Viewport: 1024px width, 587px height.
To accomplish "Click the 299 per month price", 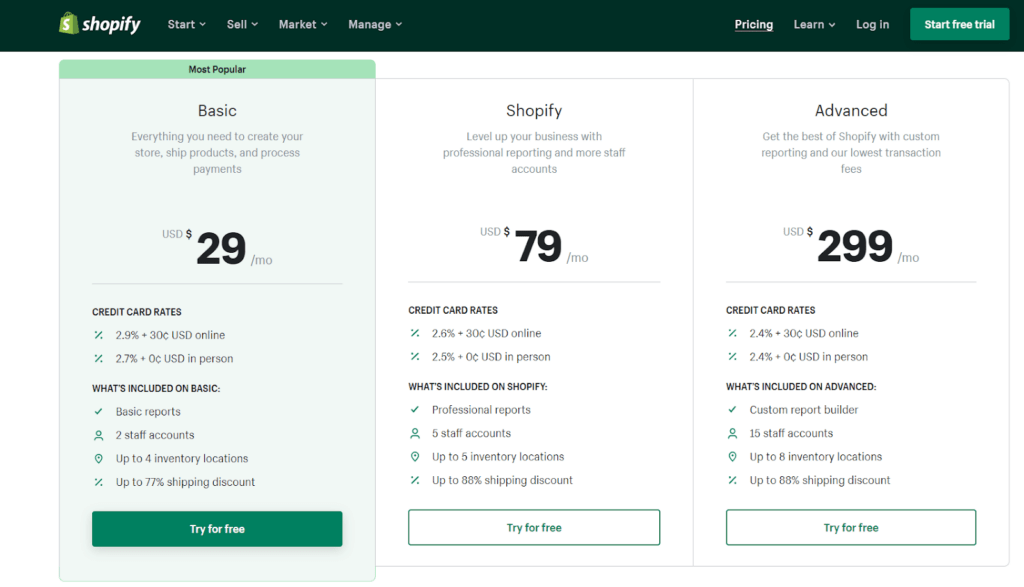I will coord(851,246).
